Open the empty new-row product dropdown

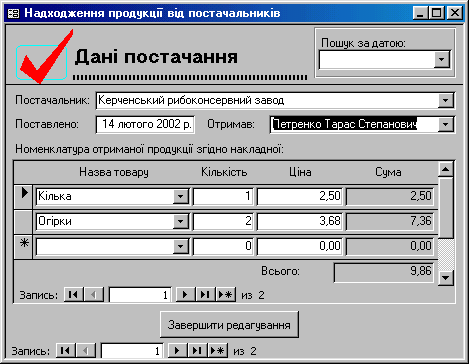click(x=181, y=246)
